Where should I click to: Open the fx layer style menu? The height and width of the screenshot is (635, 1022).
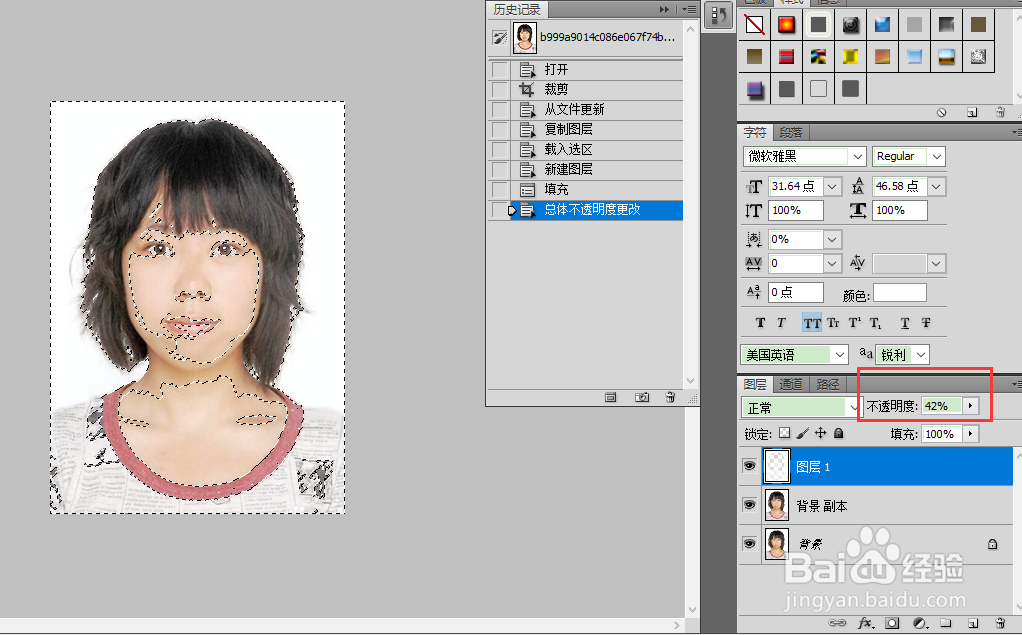point(866,623)
